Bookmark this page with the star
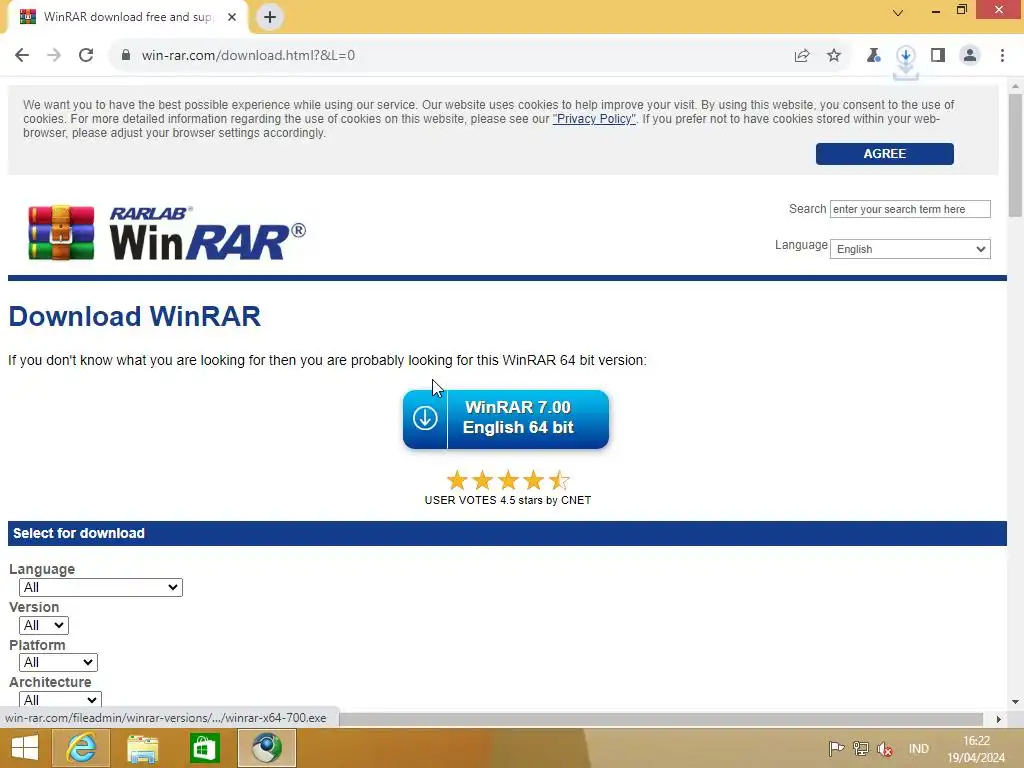Screen dimensions: 1024x768 [834, 56]
